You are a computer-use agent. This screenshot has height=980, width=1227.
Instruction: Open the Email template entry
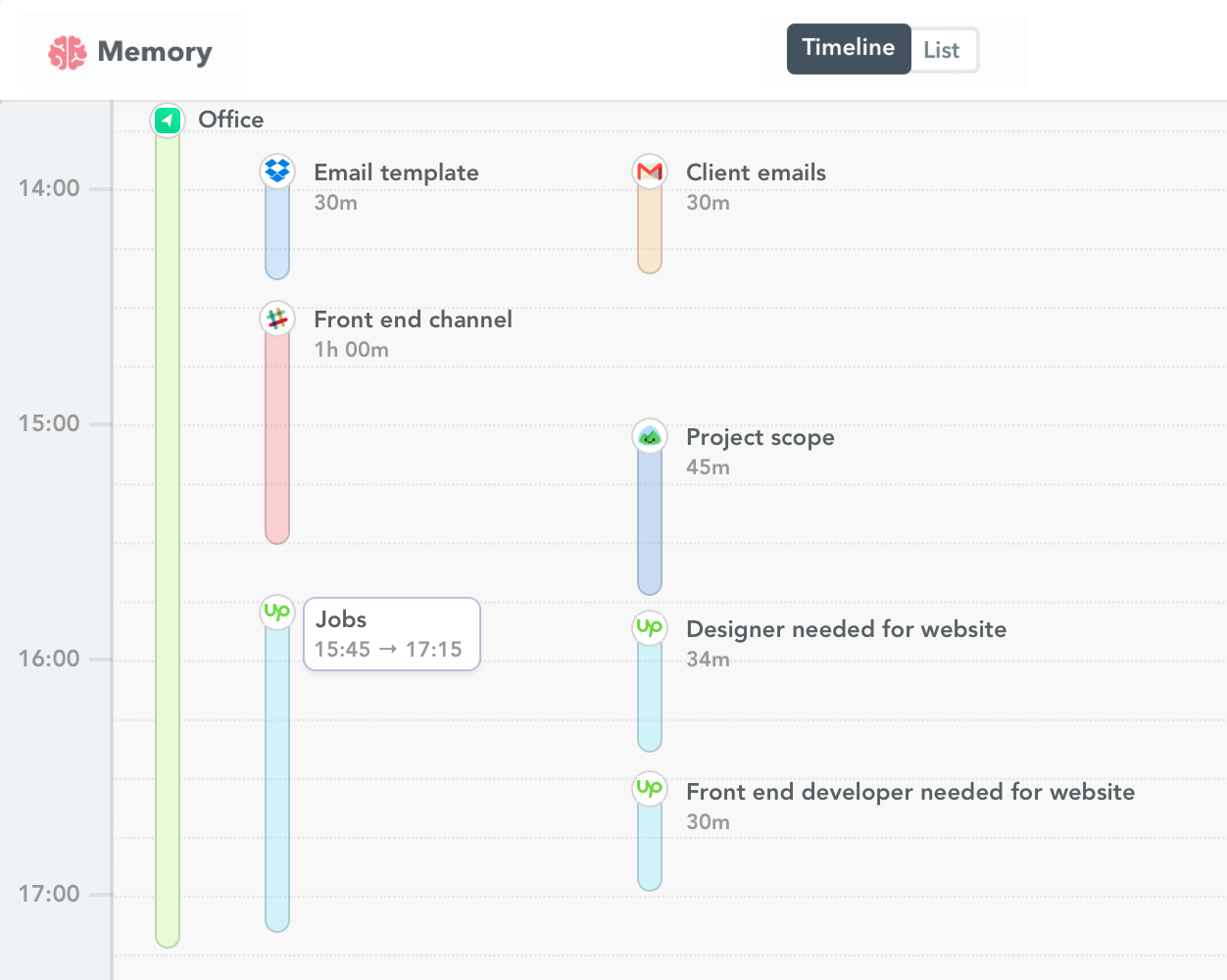(x=396, y=171)
